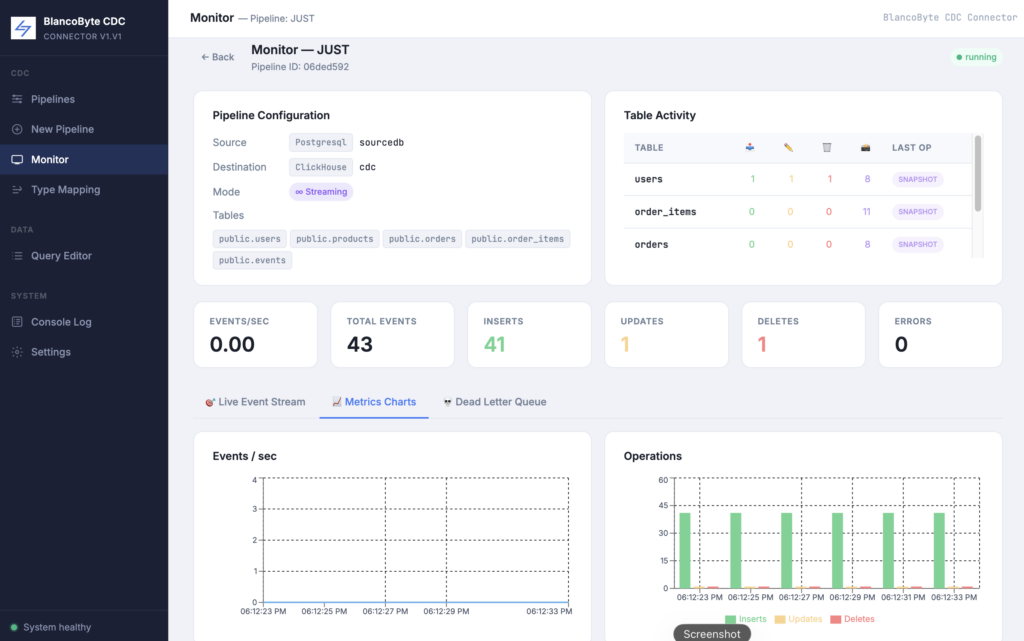
Task: Select the Metrics Charts tab
Action: tap(374, 402)
